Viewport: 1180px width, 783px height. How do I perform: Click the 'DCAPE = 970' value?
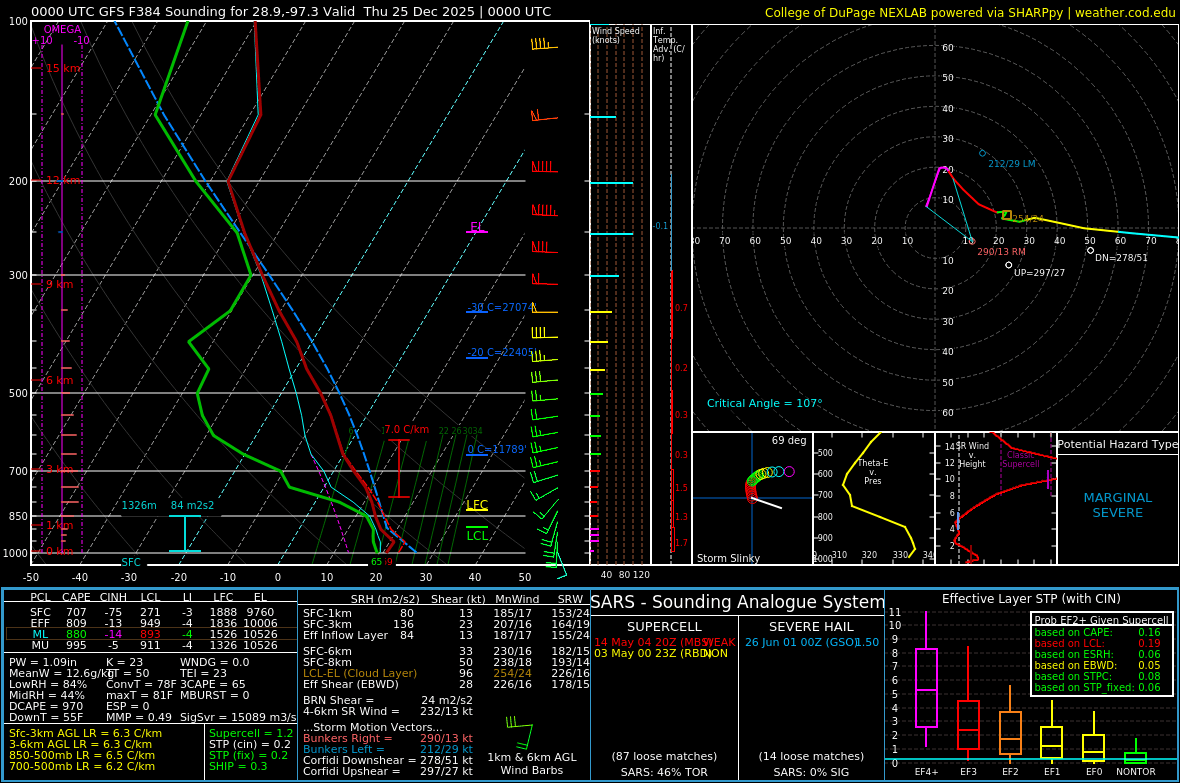coord(46,706)
